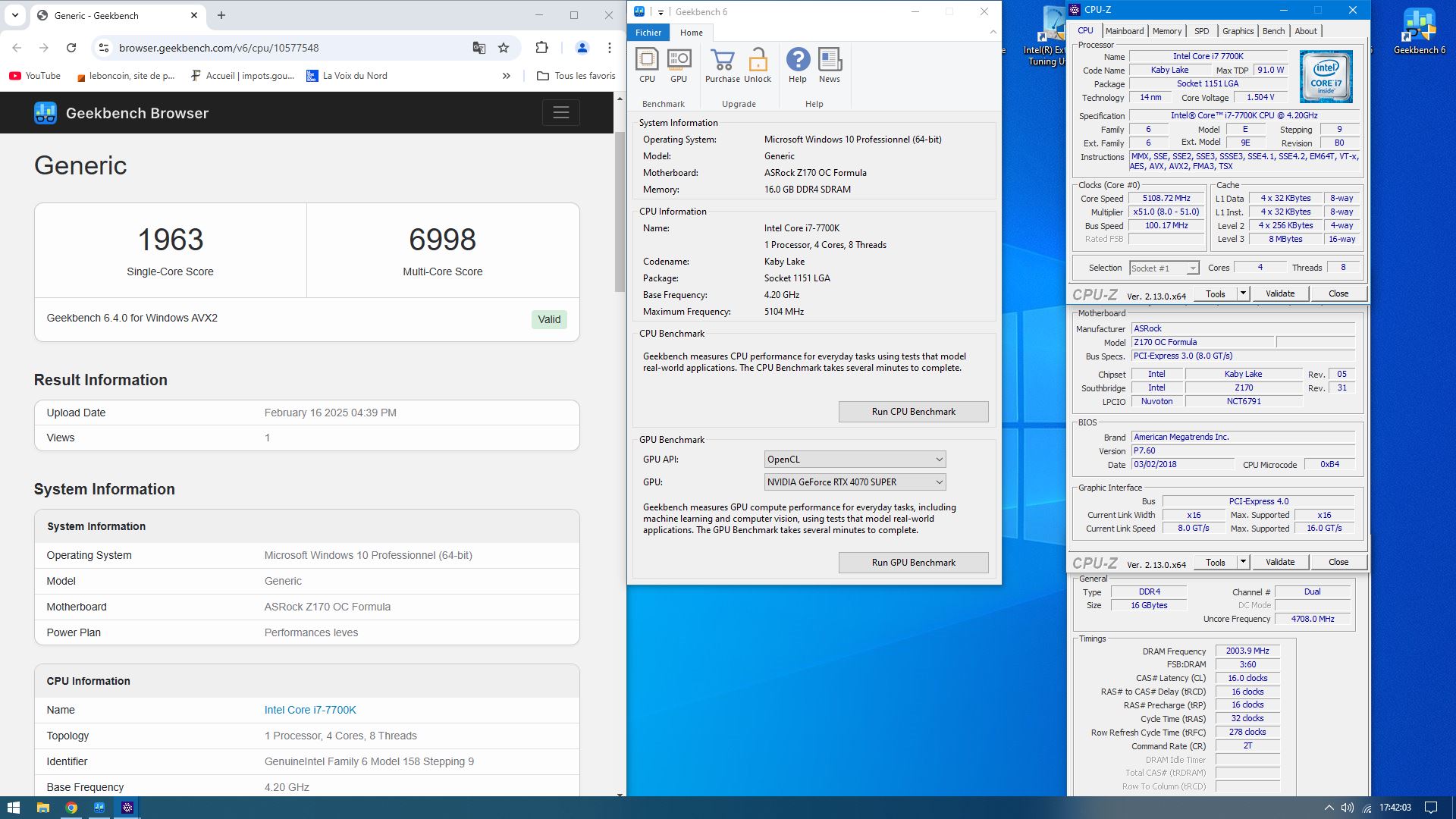1456x819 pixels.
Task: Switch to the SPD tab in CPU-Z
Action: [x=1202, y=31]
